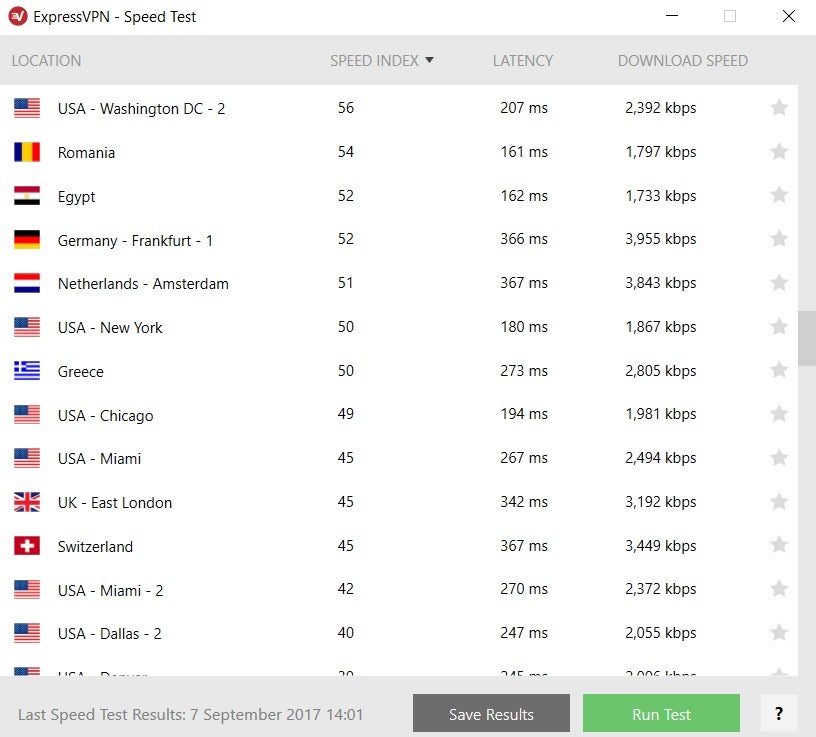This screenshot has height=737, width=816.
Task: Mark Egypt as favorite with star
Action: 779,195
